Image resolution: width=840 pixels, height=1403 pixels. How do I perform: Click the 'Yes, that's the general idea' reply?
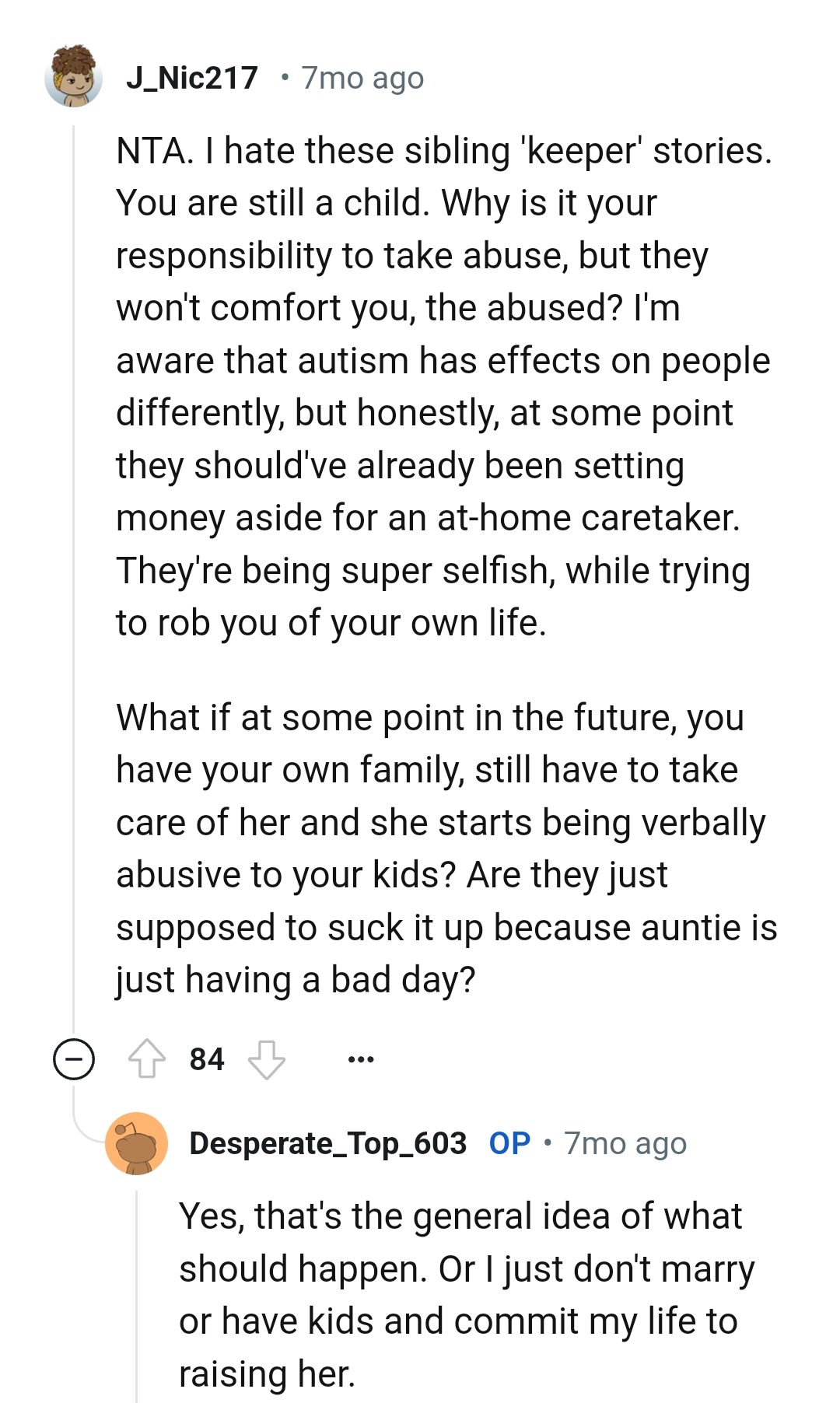click(460, 1216)
